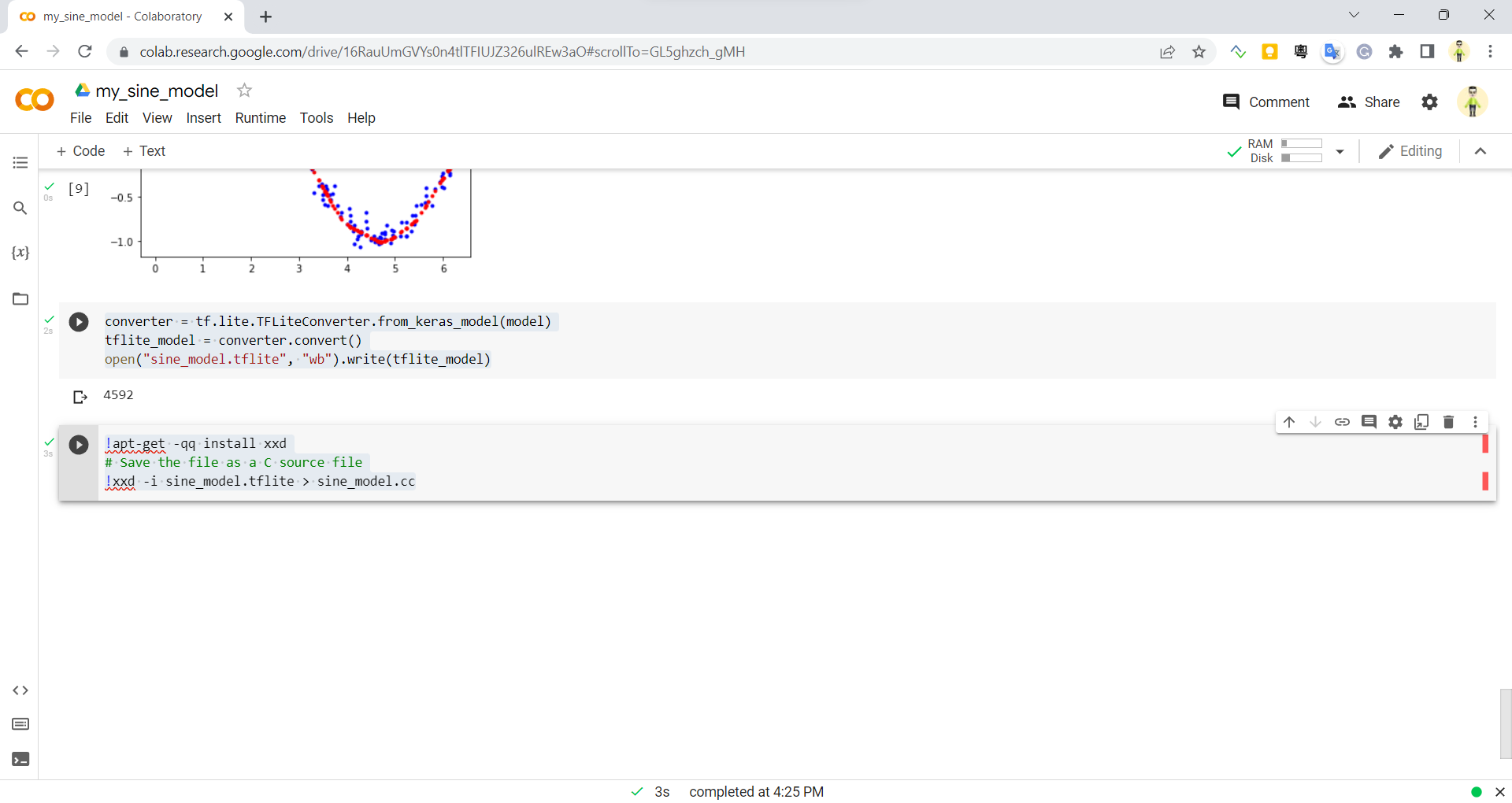The width and height of the screenshot is (1512, 803).
Task: Copy link to selected cell
Action: (x=1342, y=422)
